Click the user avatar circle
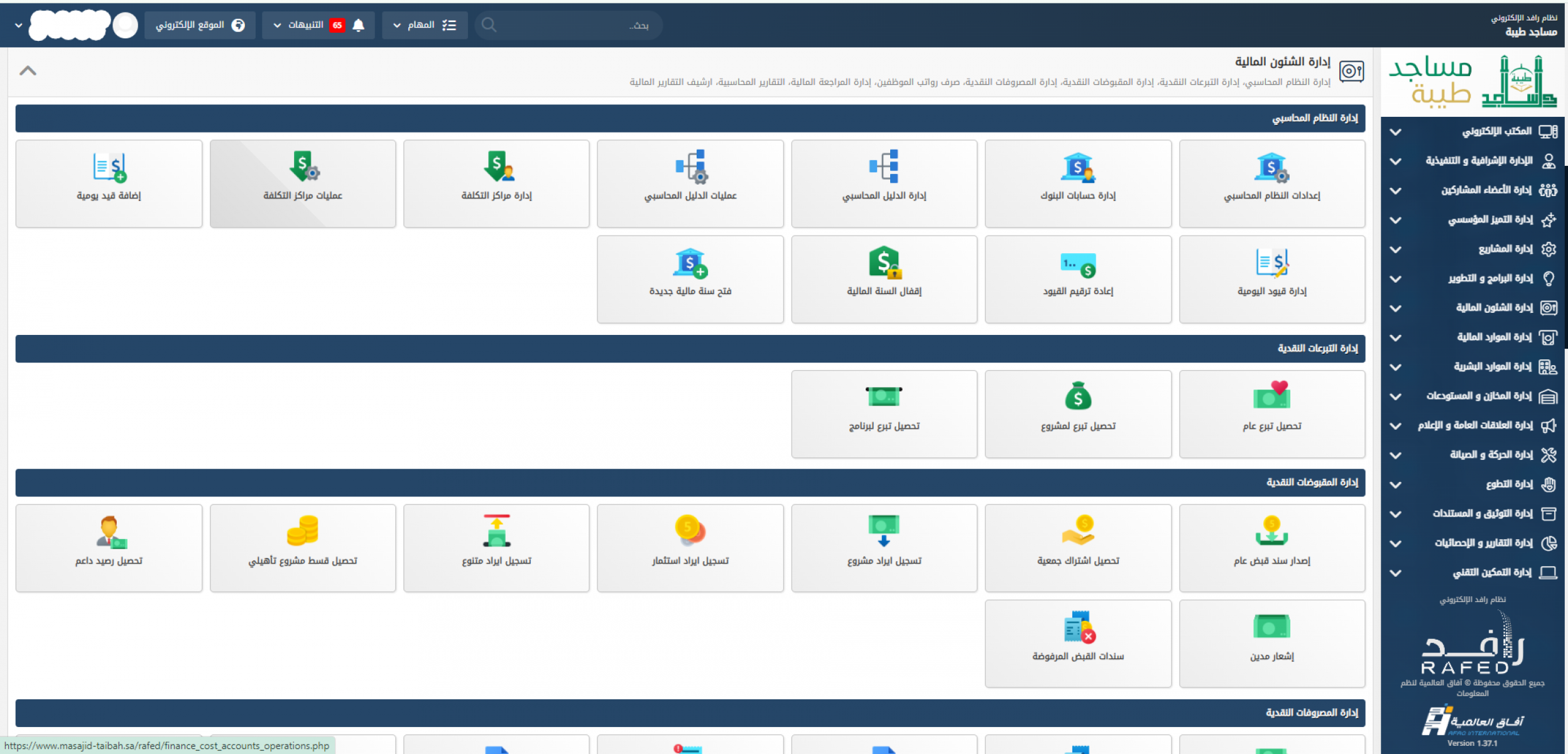The image size is (1568, 754). (125, 25)
